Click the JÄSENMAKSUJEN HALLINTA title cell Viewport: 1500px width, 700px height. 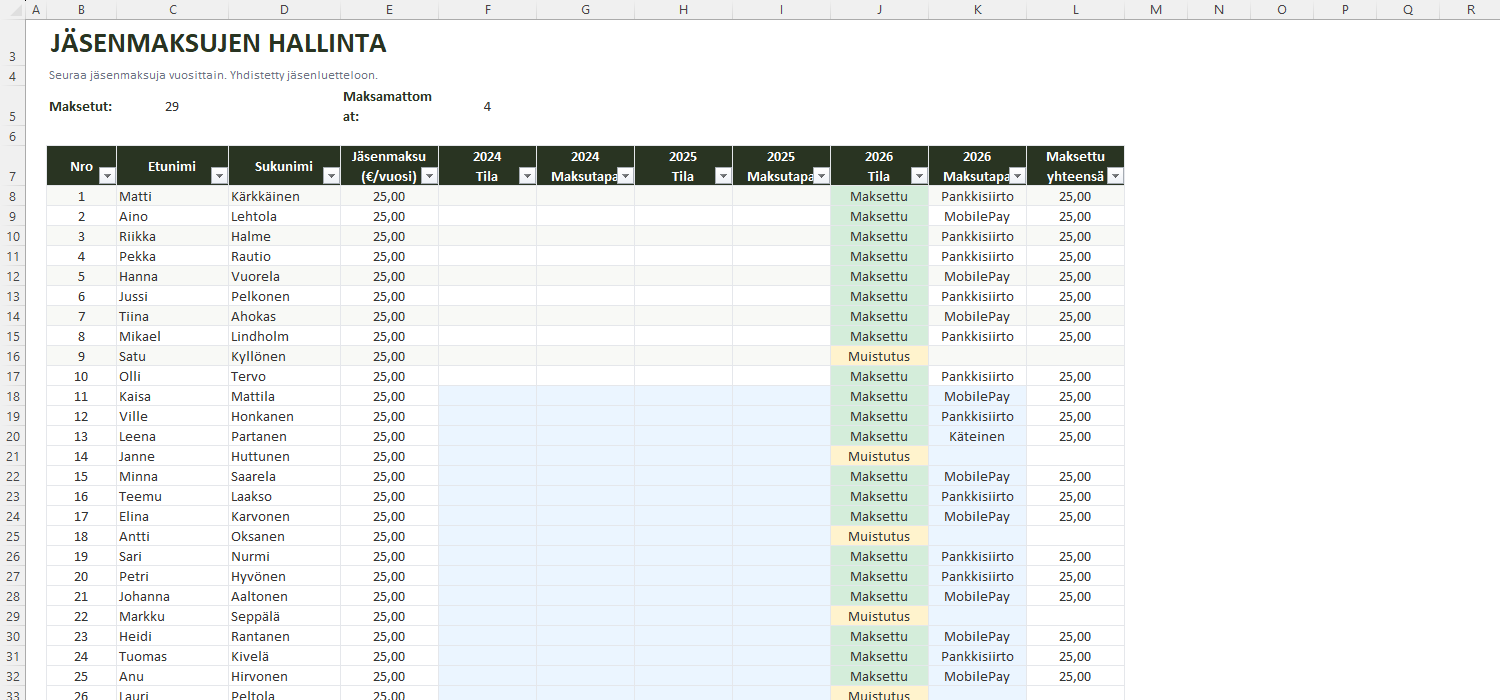click(218, 44)
